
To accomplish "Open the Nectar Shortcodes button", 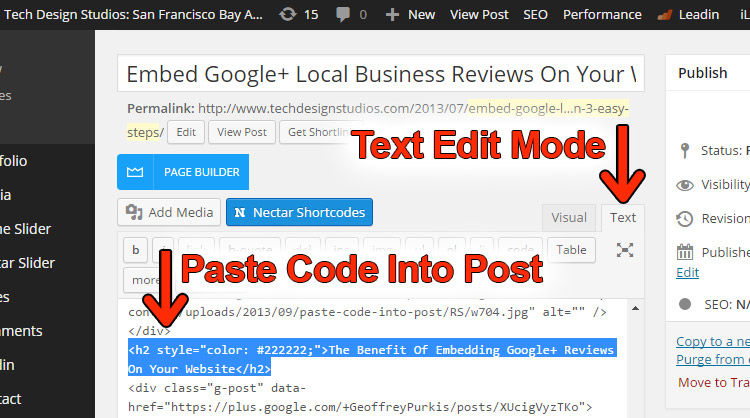I will 299,212.
